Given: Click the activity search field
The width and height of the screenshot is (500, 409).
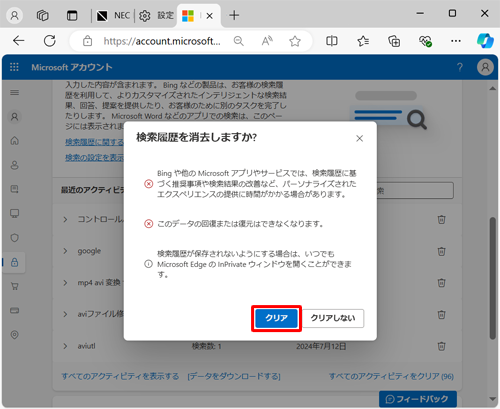Looking at the screenshot, I should click(x=415, y=190).
